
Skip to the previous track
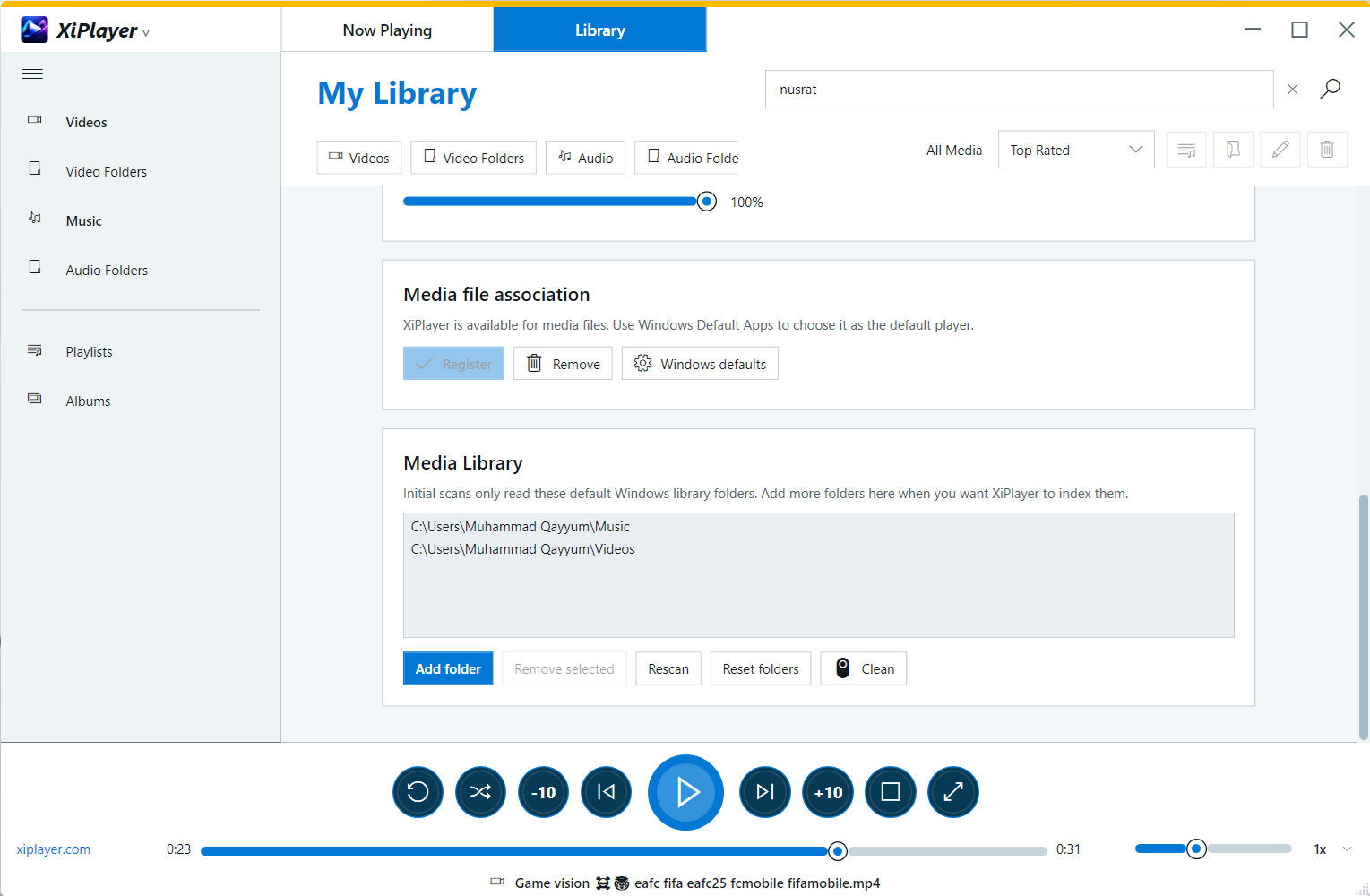607,792
